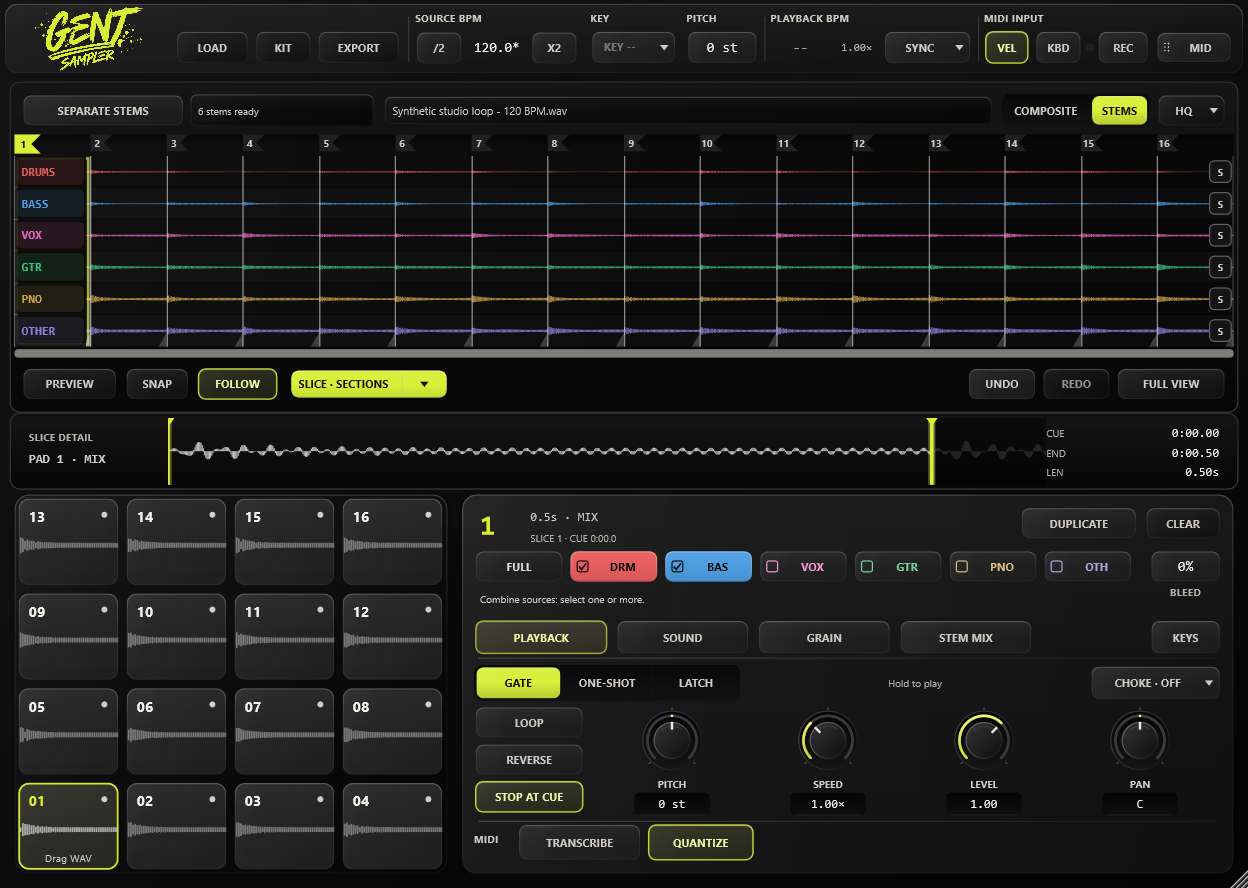Halve the source BPM with /2
Screen dimensions: 1248x888
tap(439, 48)
